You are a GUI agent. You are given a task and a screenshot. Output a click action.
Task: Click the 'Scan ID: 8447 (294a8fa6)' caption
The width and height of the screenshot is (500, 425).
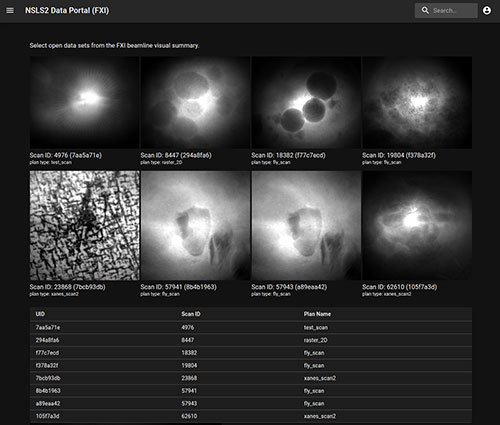(176, 155)
